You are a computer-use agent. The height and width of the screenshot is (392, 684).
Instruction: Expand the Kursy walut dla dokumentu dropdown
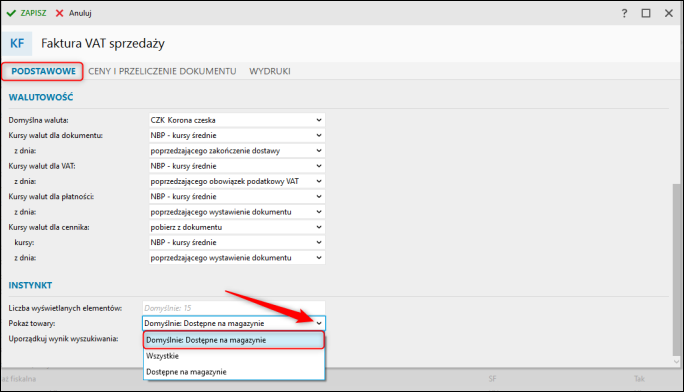tap(237, 135)
